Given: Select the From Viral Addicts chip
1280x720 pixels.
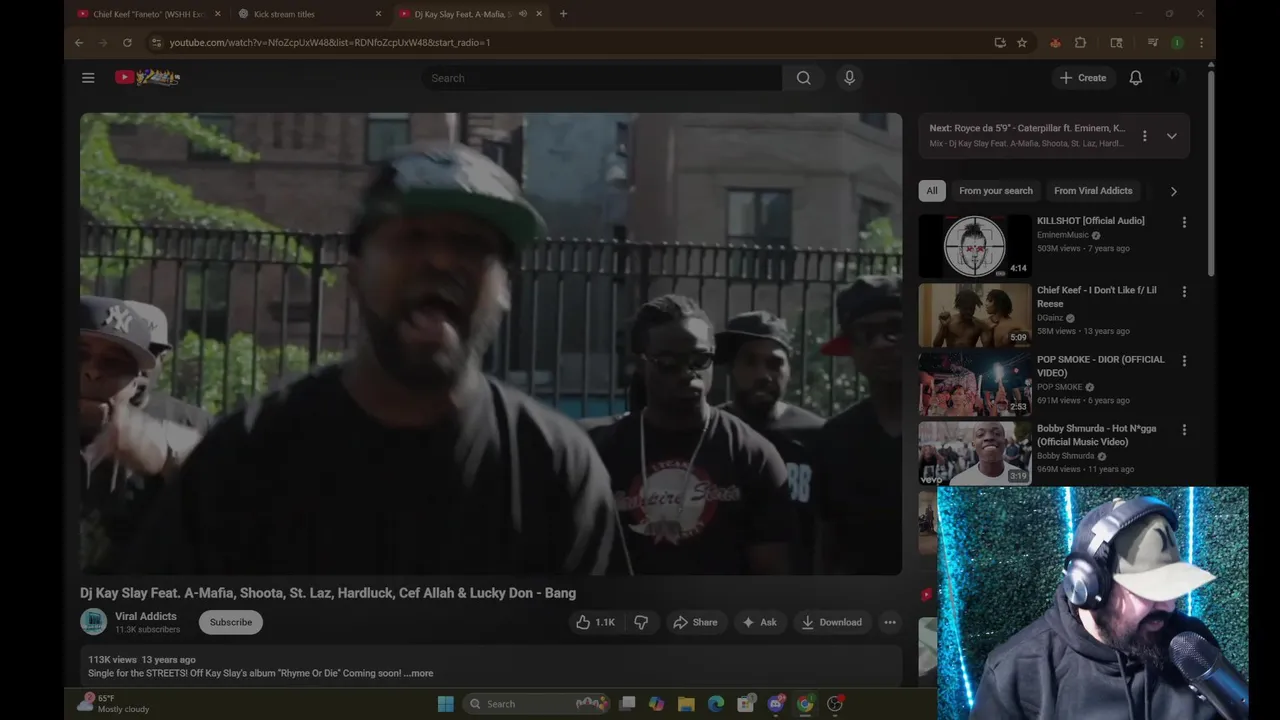Looking at the screenshot, I should [1093, 191].
